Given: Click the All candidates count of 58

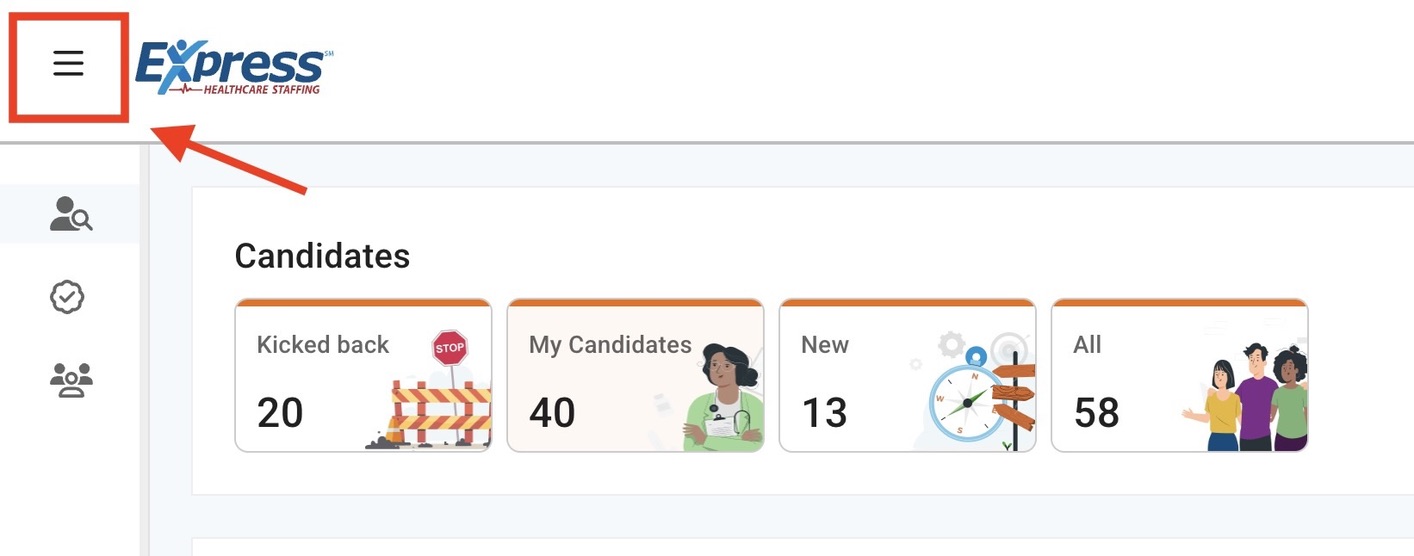Looking at the screenshot, I should [x=1097, y=412].
